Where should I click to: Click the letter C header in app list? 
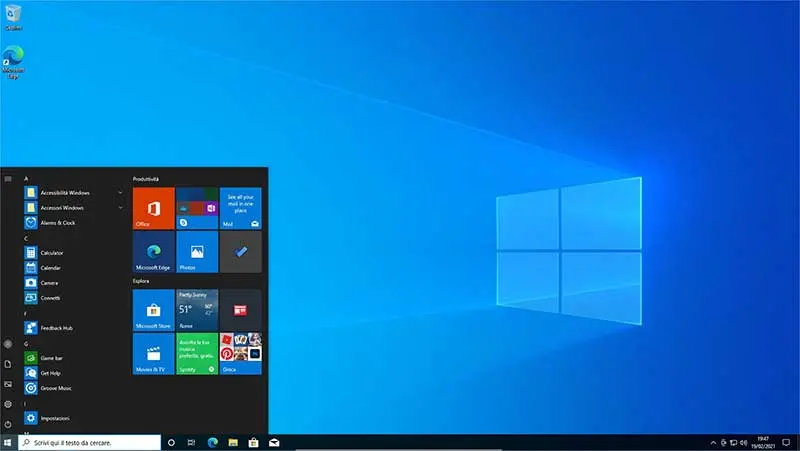pos(26,238)
